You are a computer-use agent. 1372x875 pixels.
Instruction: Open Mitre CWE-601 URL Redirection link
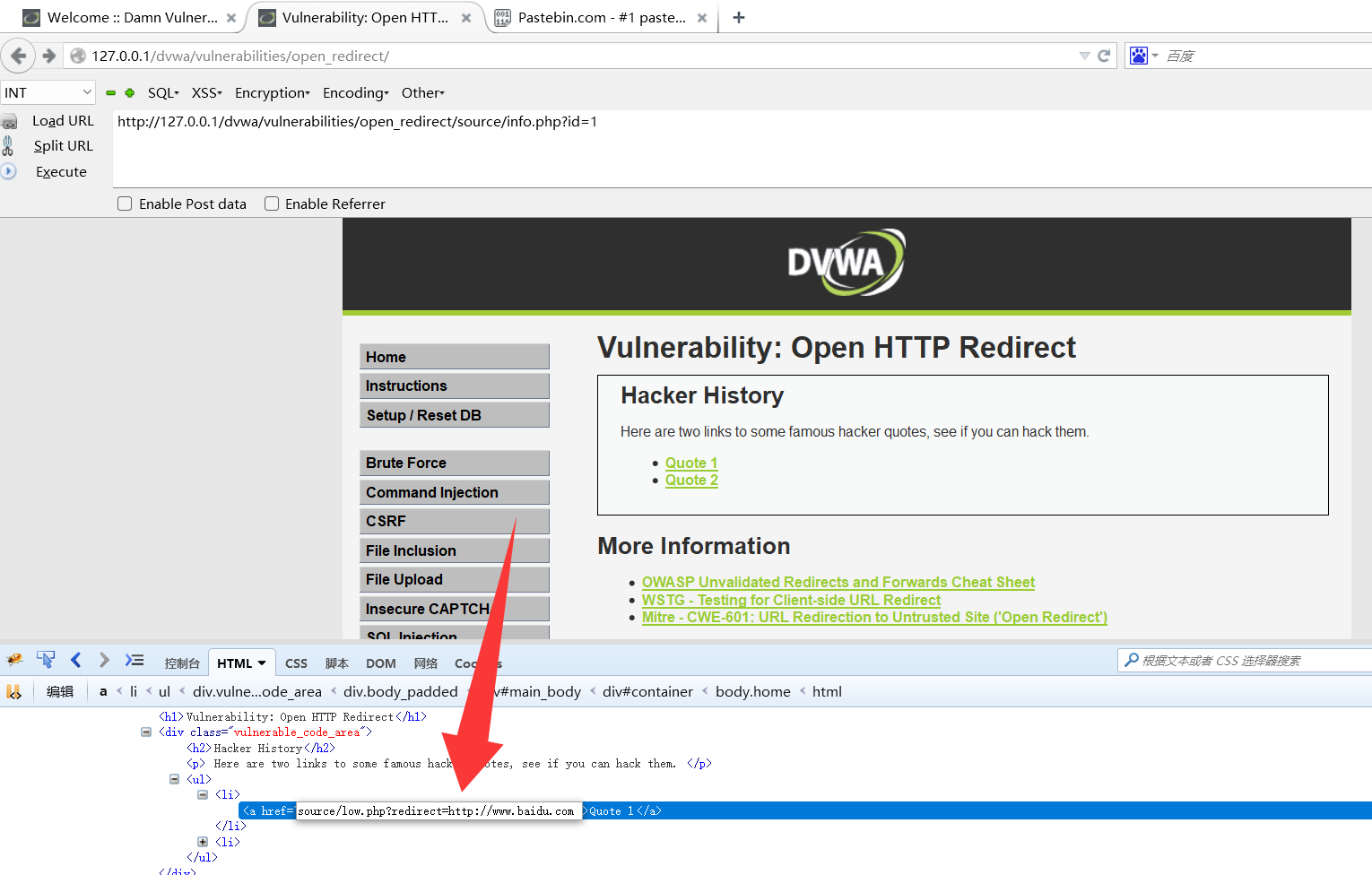point(874,617)
